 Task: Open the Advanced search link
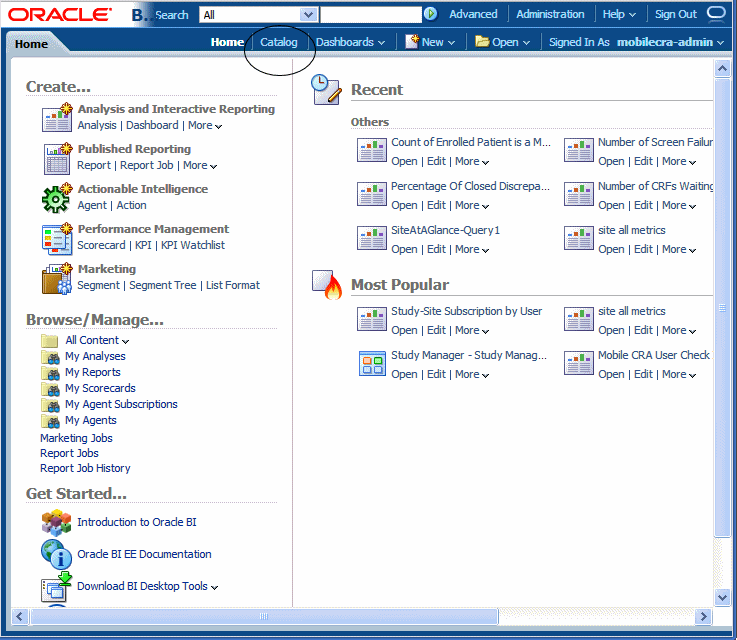tap(473, 14)
